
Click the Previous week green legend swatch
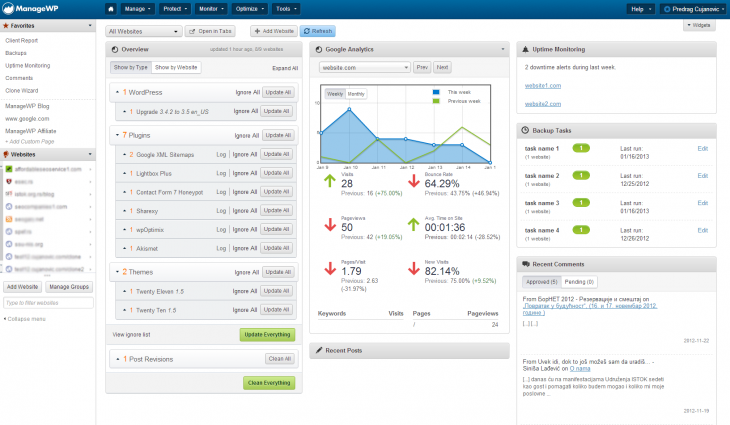436,101
